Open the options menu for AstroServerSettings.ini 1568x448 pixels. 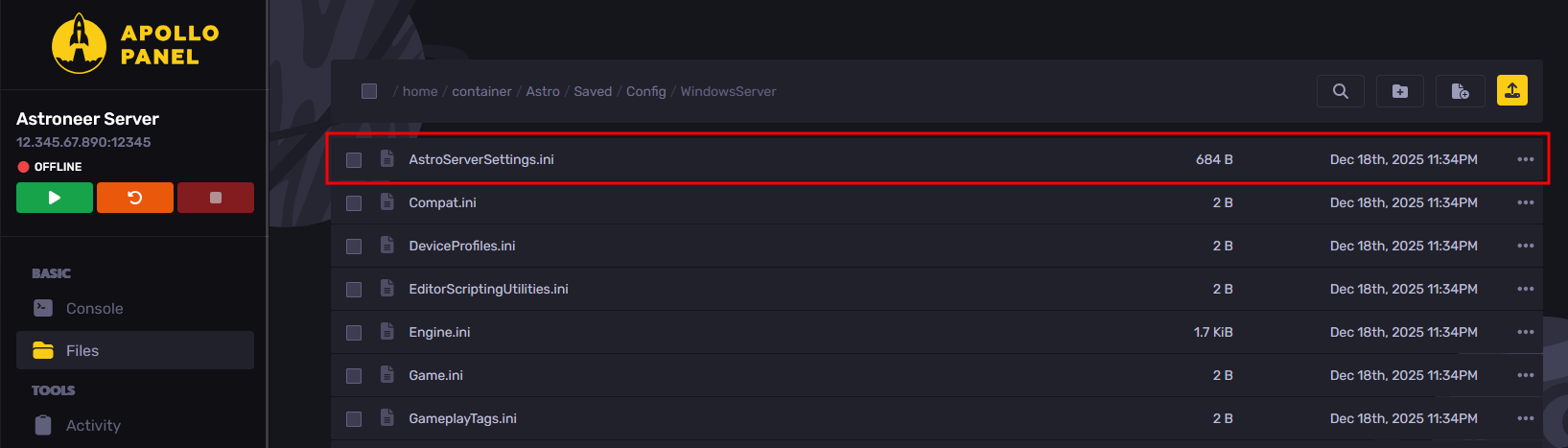[1526, 159]
